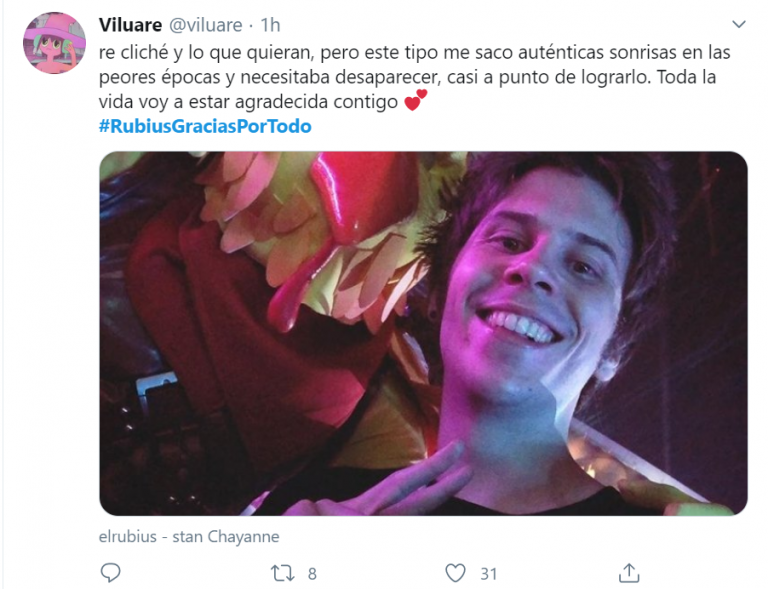The image size is (768, 589).
Task: Click the @viluare handle
Action: 206,25
